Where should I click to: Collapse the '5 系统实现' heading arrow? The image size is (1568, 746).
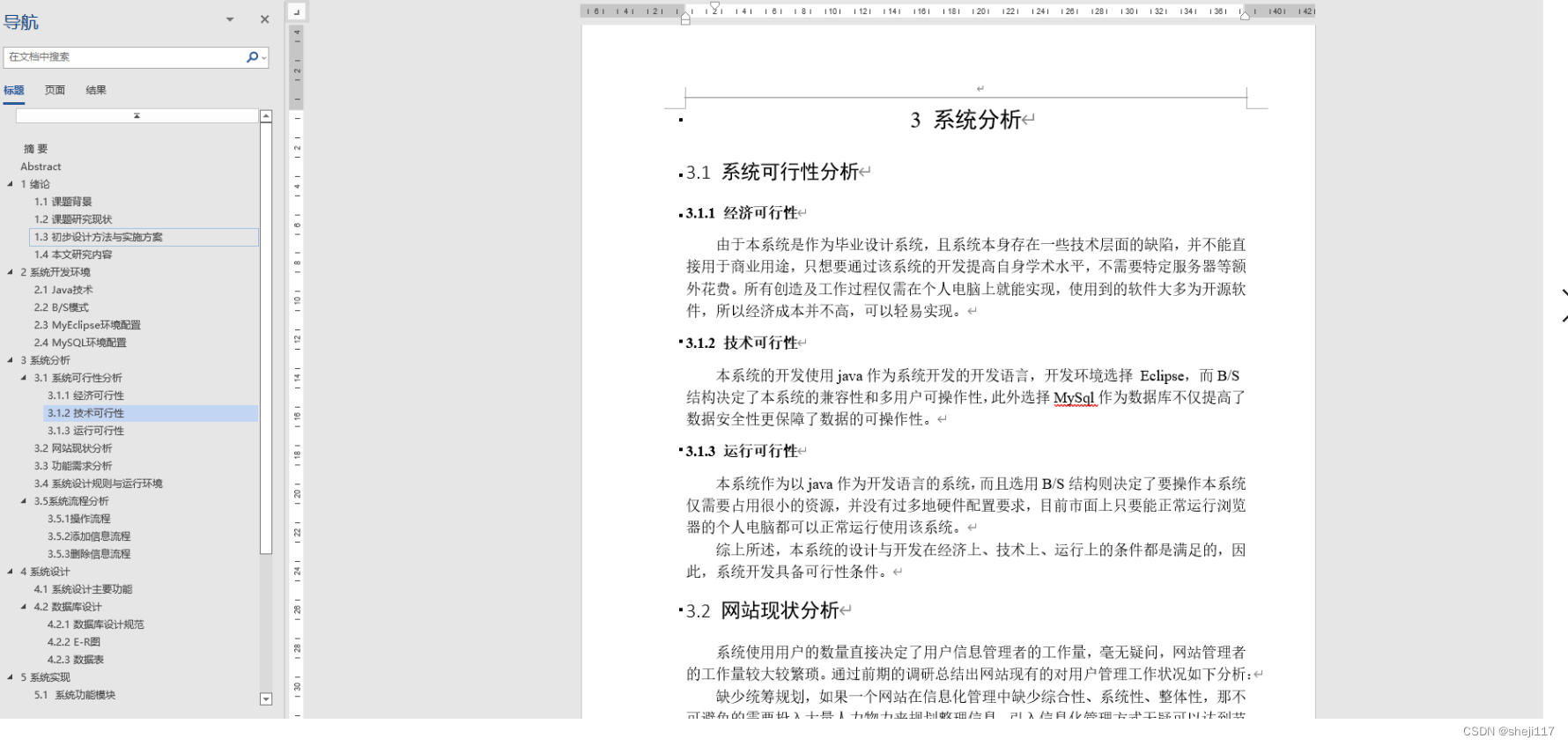[x=11, y=677]
